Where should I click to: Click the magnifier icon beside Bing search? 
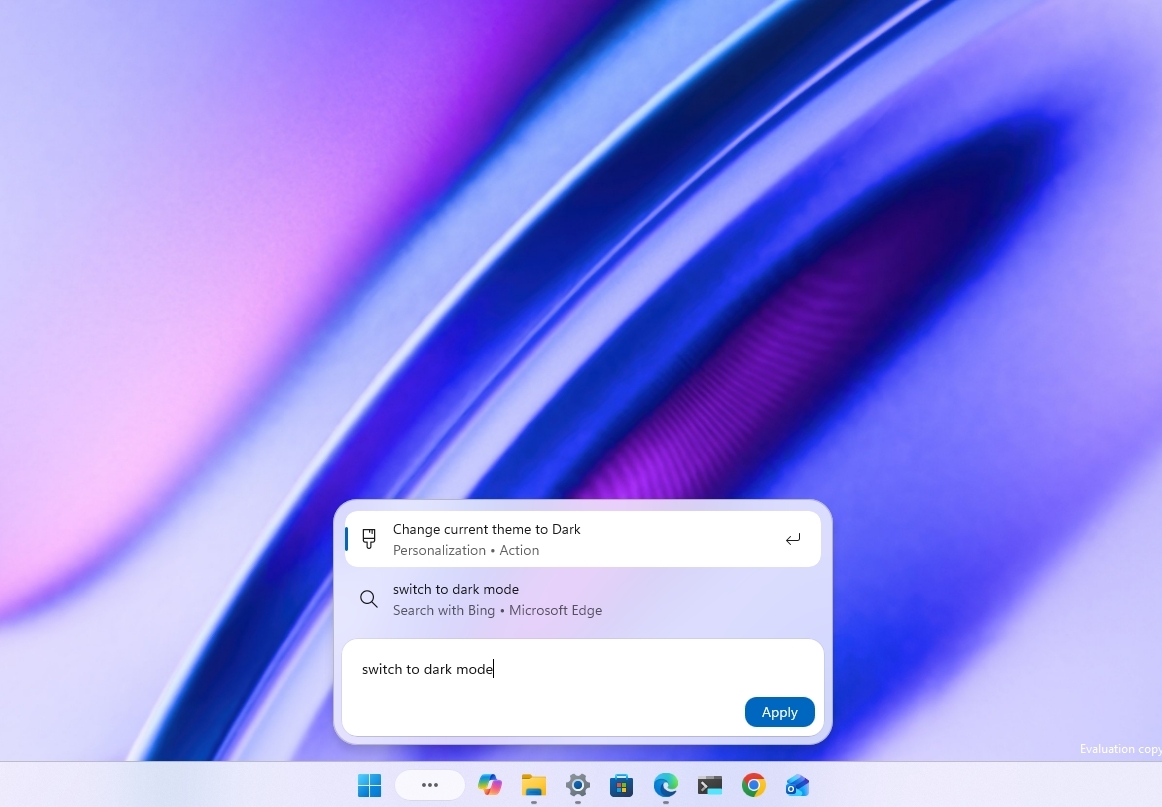tap(369, 599)
